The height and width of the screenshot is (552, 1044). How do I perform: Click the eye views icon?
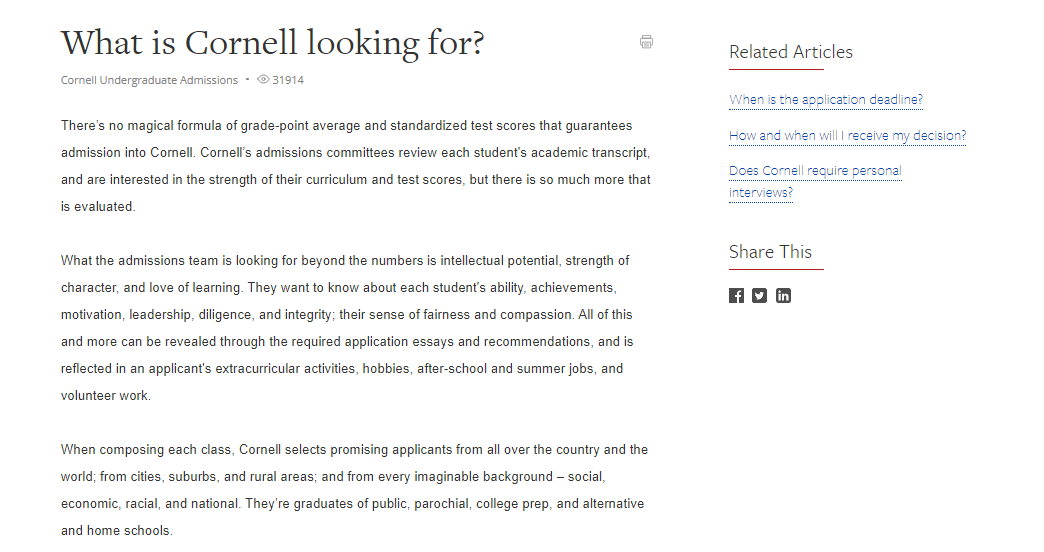[x=263, y=79]
